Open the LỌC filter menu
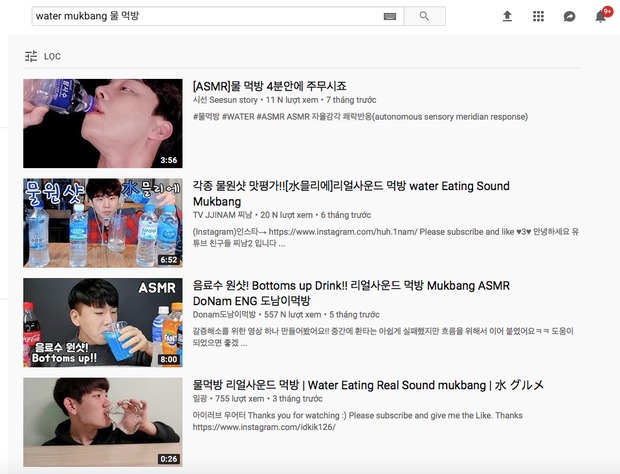Screen dimensions: 620x474 [43, 57]
